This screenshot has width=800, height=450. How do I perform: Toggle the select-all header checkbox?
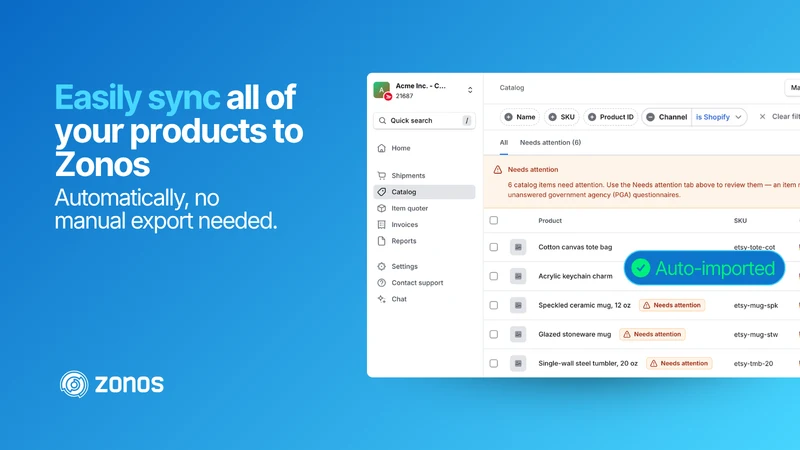click(x=493, y=220)
